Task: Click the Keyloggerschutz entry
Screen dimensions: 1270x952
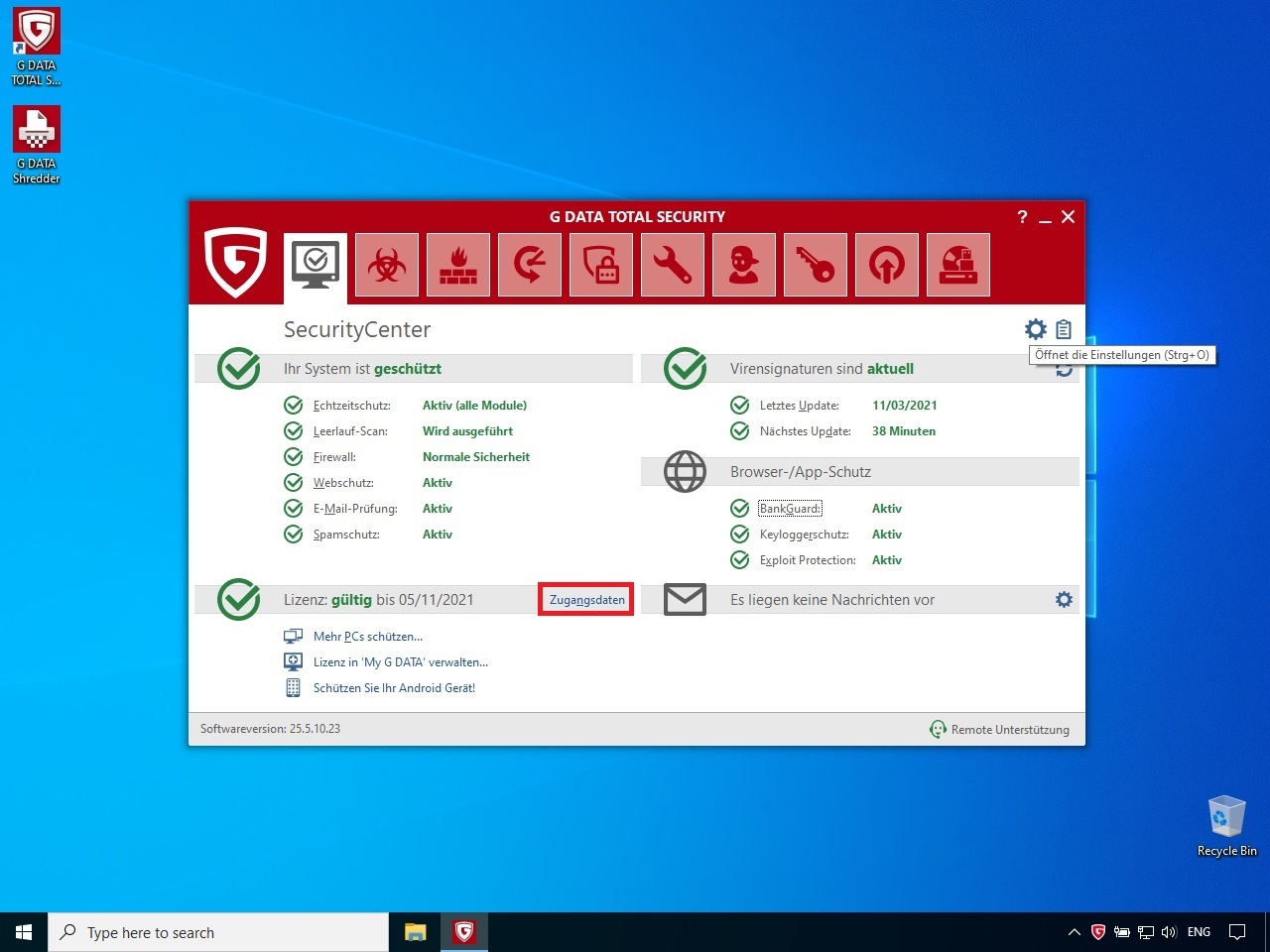Action: point(805,535)
